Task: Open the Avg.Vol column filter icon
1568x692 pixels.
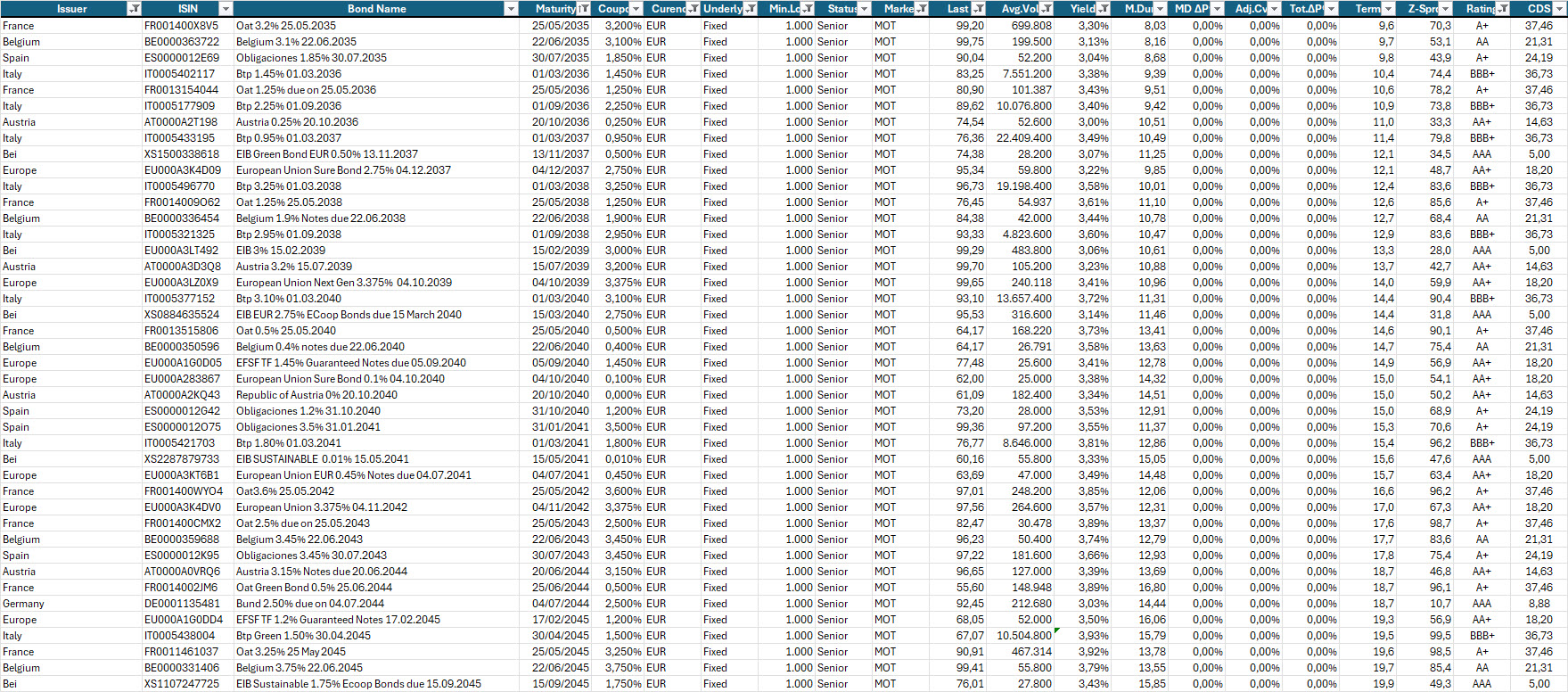Action: pos(1046,9)
